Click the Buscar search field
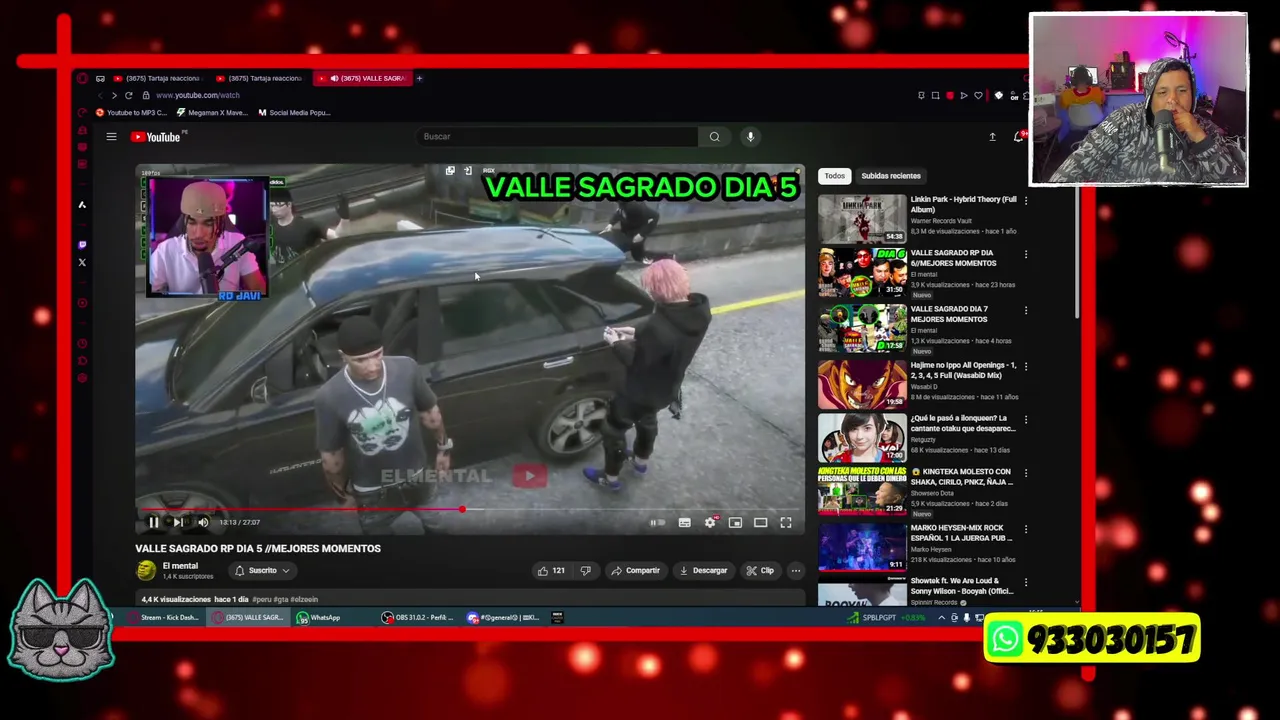 click(x=556, y=137)
